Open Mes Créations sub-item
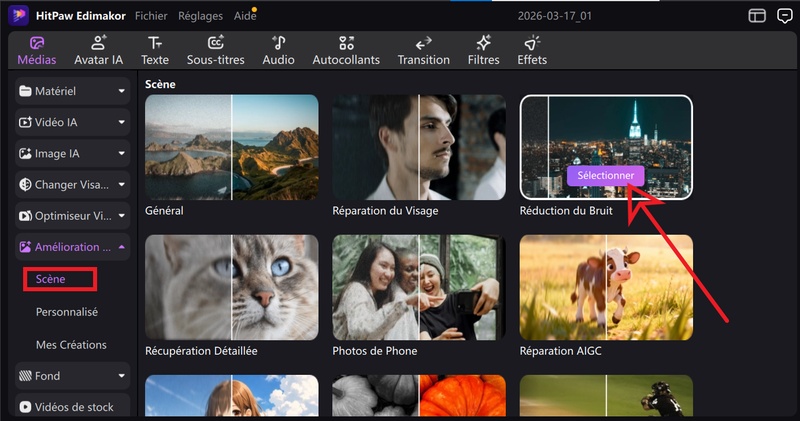 coord(71,345)
